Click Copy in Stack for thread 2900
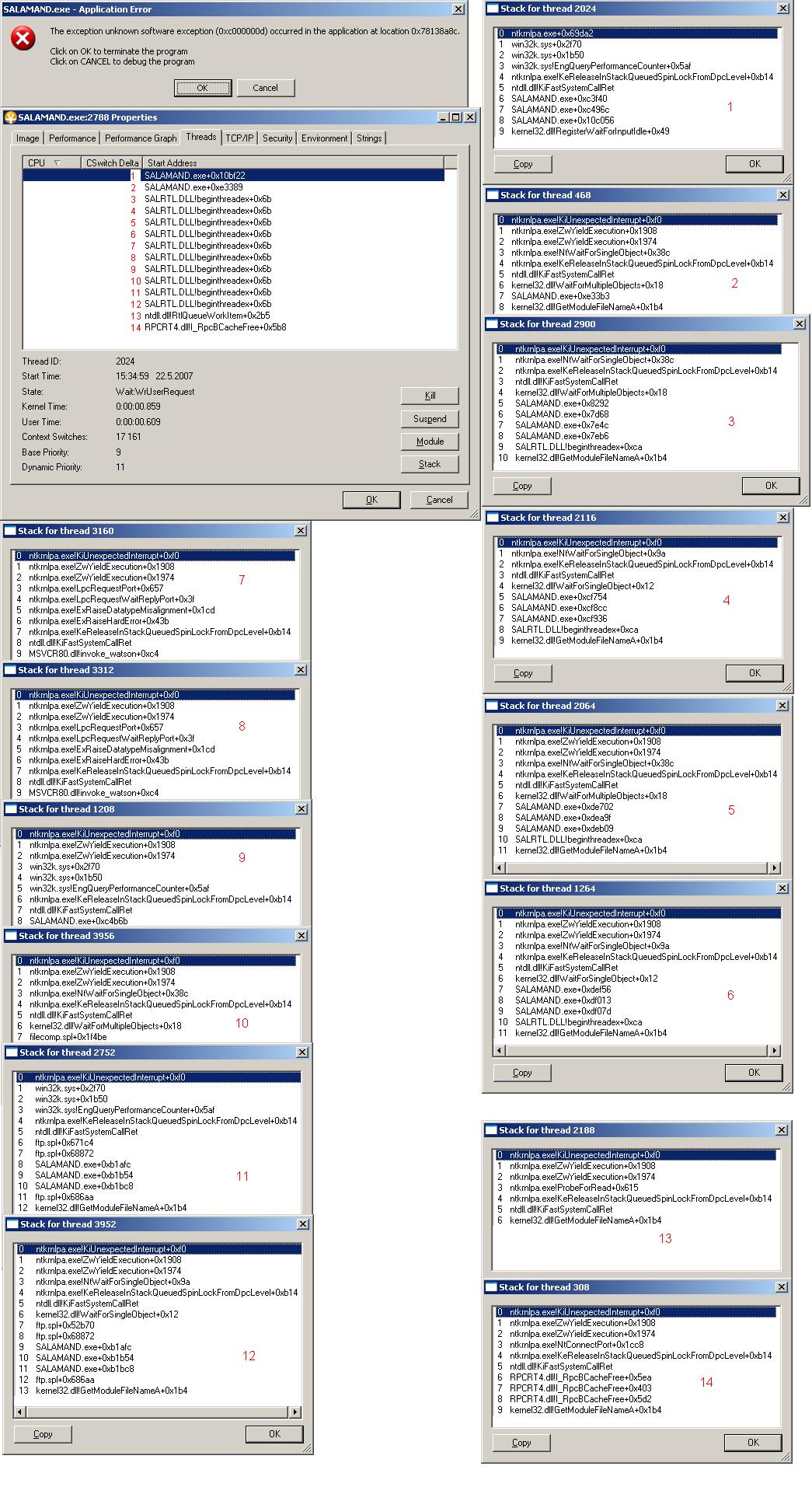 click(522, 486)
